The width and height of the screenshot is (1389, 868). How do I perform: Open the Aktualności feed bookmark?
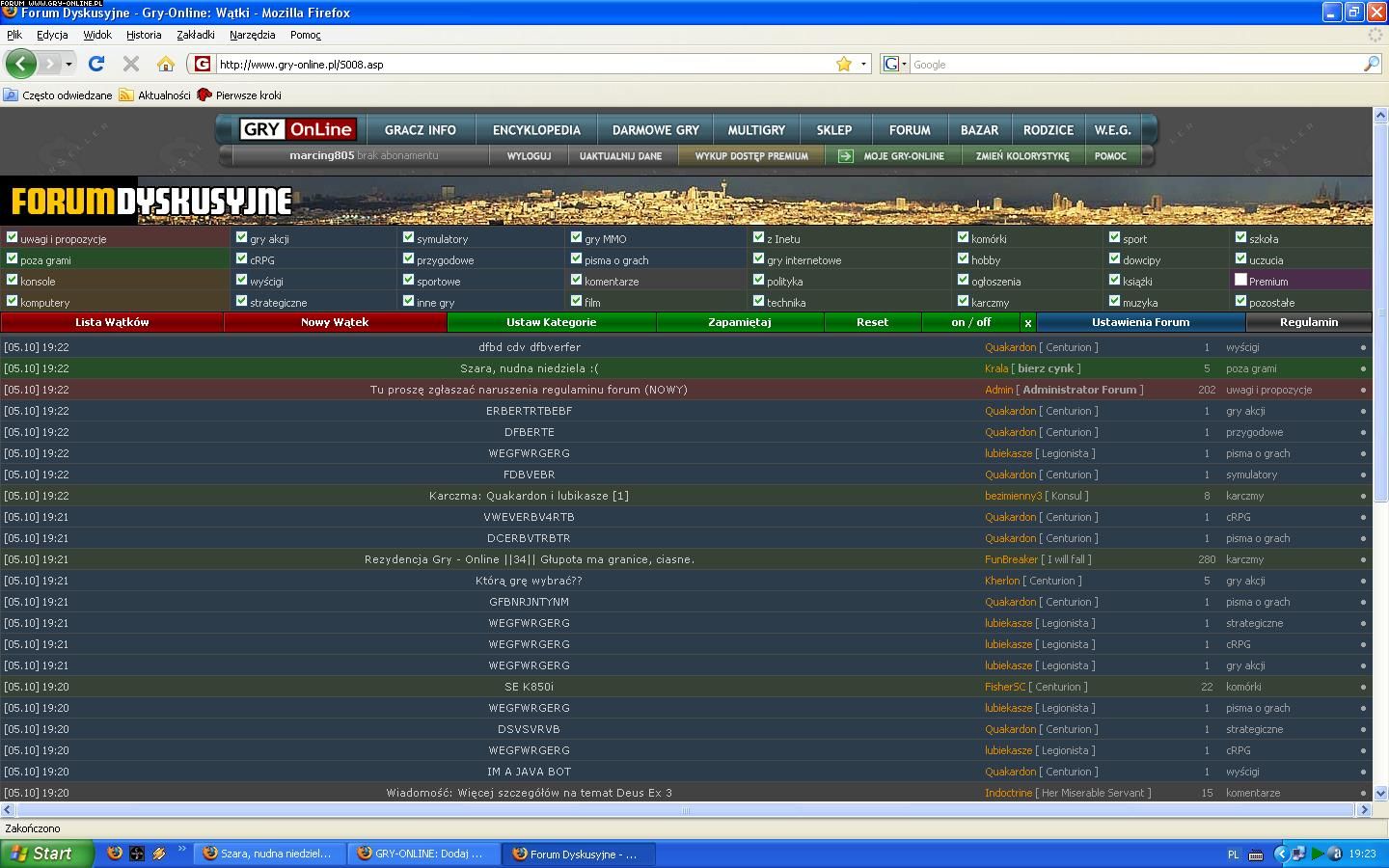[154, 95]
